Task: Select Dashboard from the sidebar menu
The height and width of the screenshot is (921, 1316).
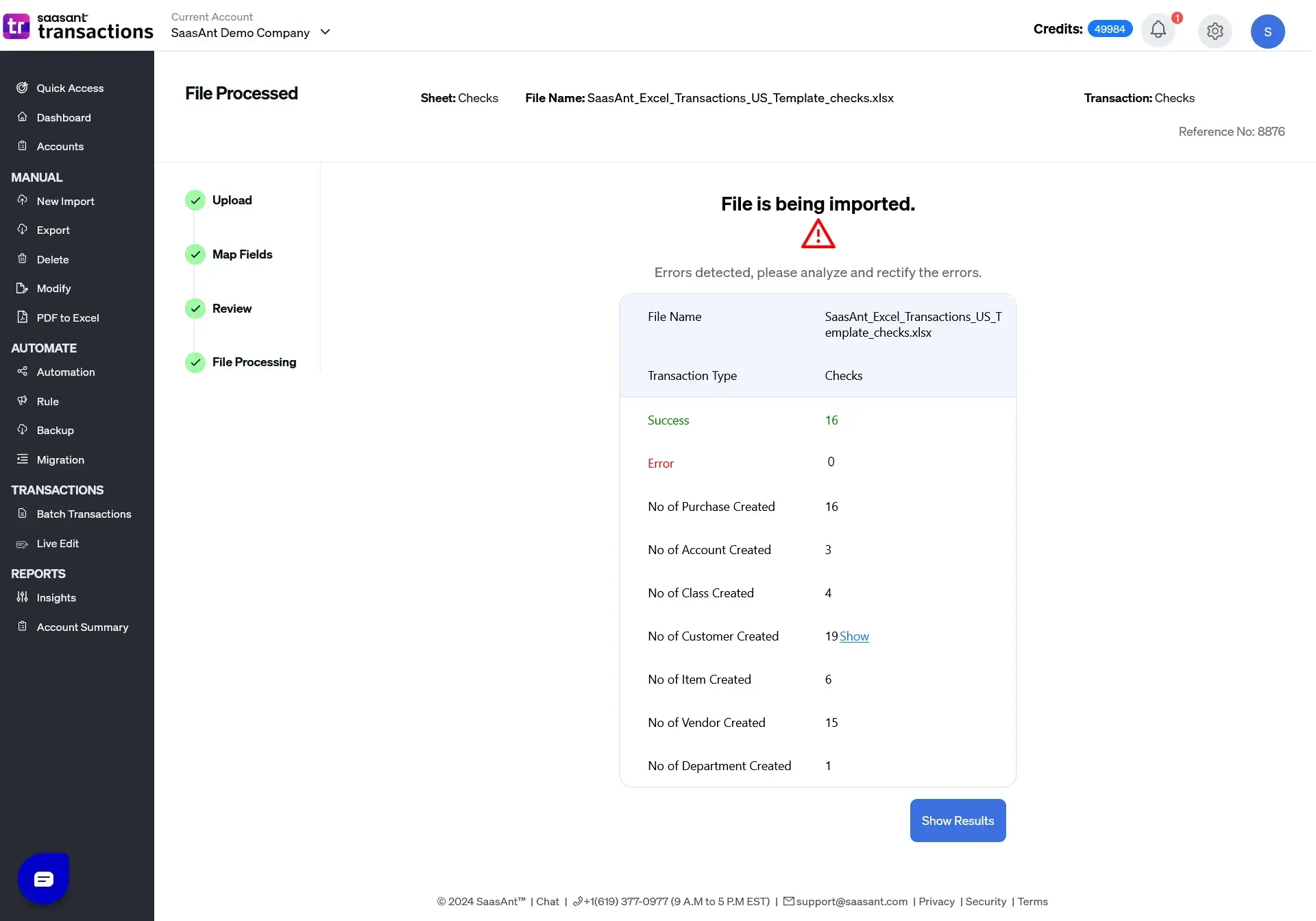Action: coord(63,117)
